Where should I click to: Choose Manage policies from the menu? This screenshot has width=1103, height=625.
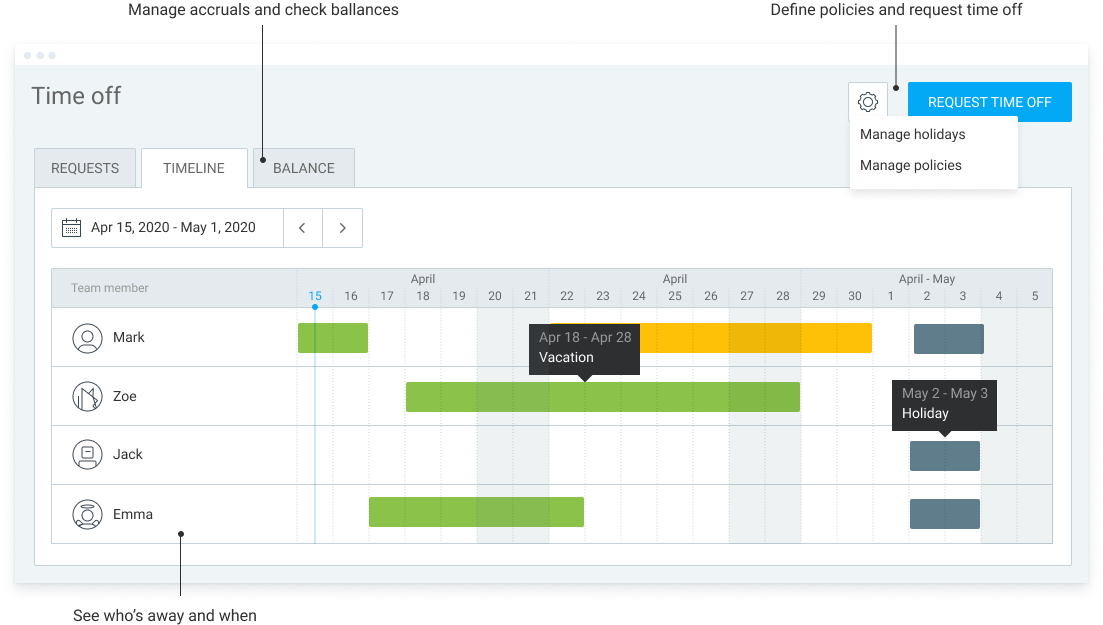point(910,165)
